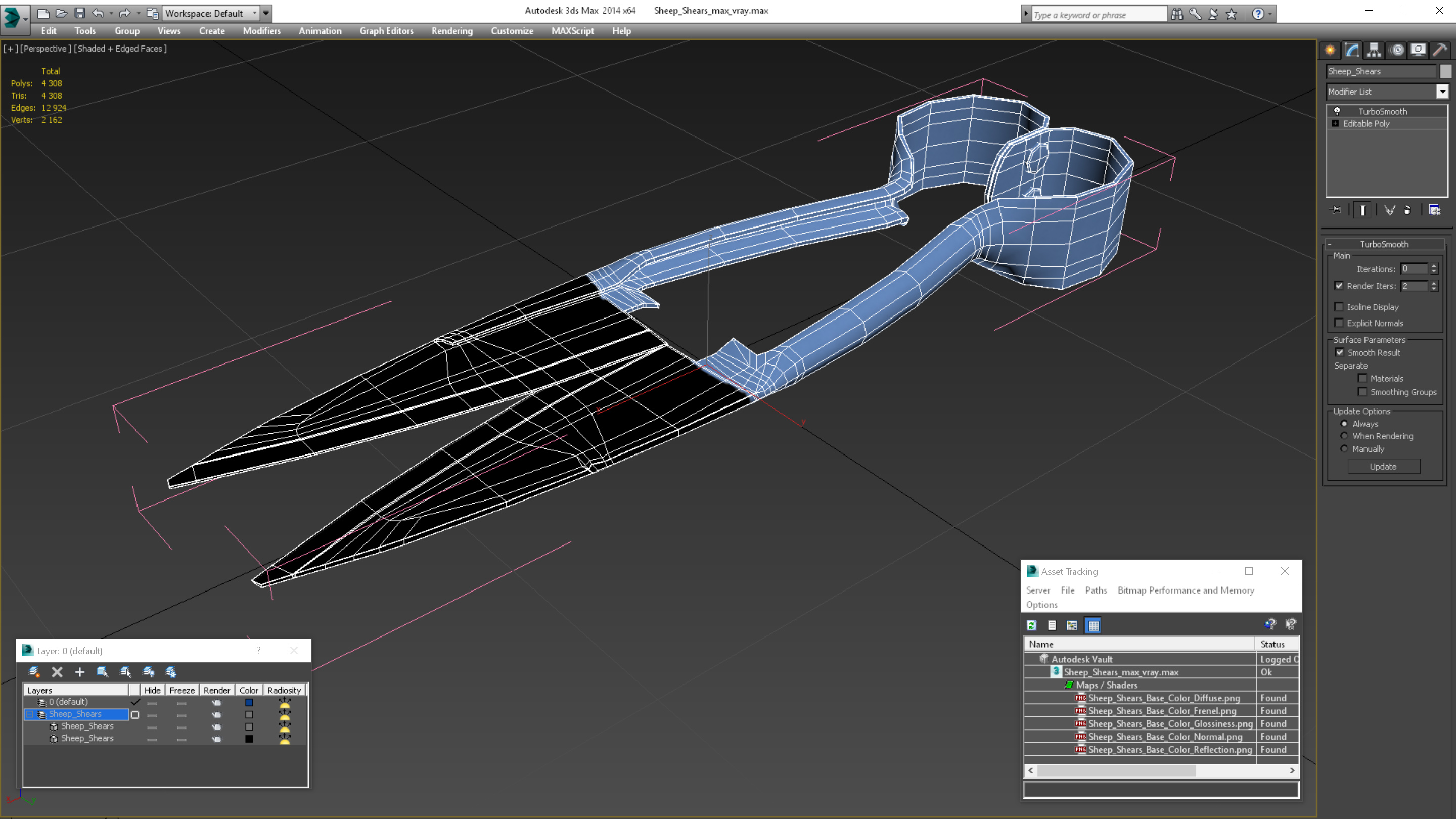Screen dimensions: 1456x819
Task: Click Create New Layer icon in Layer dialog
Action: click(34, 671)
